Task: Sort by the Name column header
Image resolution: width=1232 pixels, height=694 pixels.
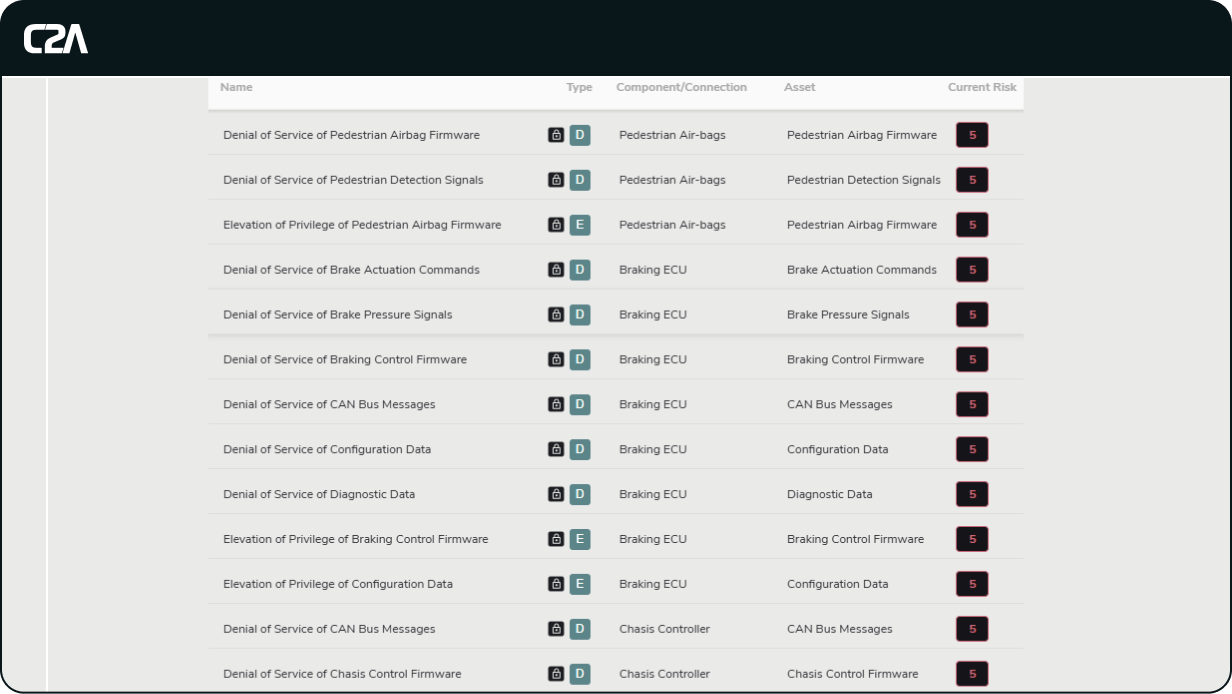Action: (236, 87)
